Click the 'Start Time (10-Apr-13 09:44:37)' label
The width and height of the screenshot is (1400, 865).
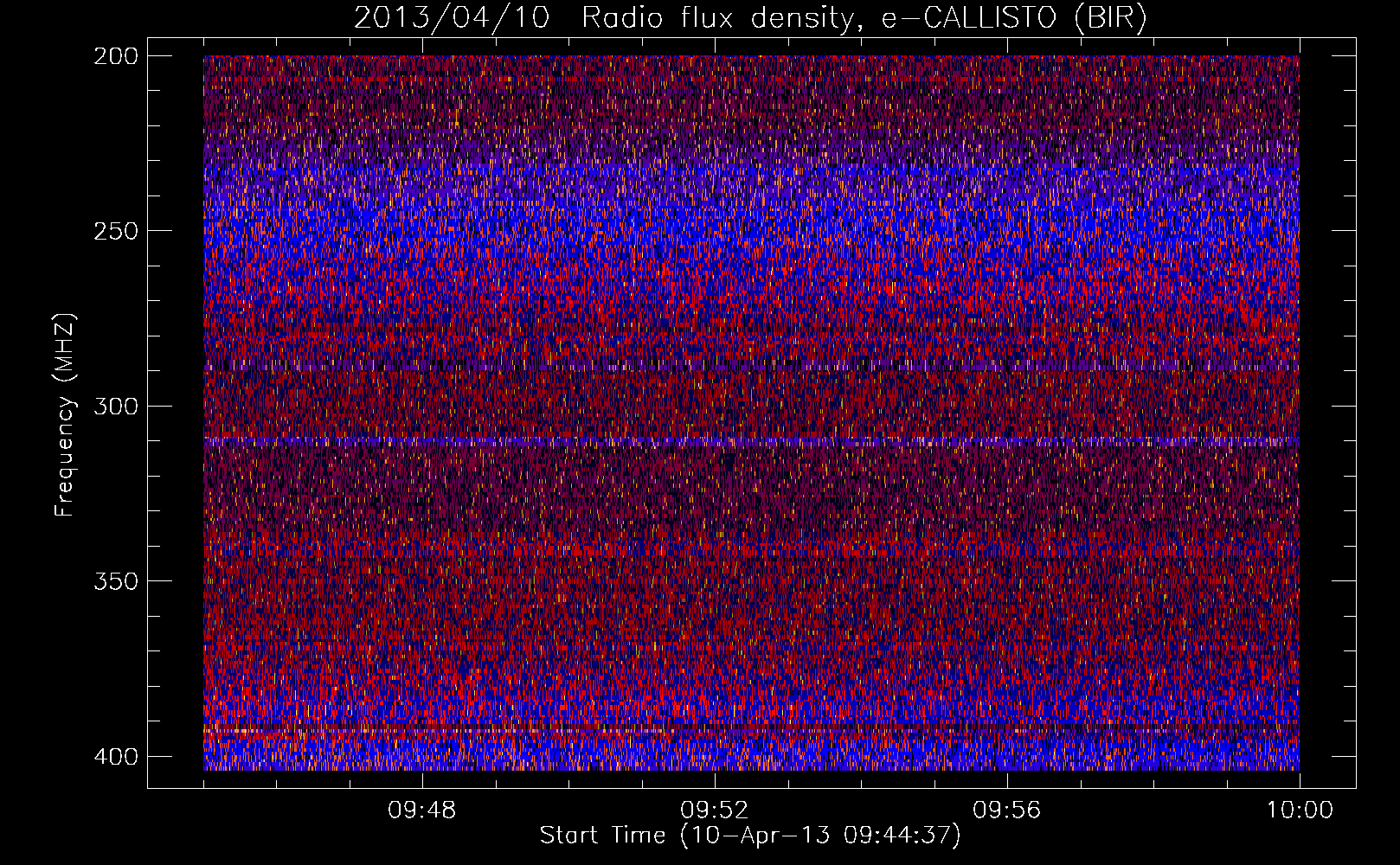pos(750,836)
